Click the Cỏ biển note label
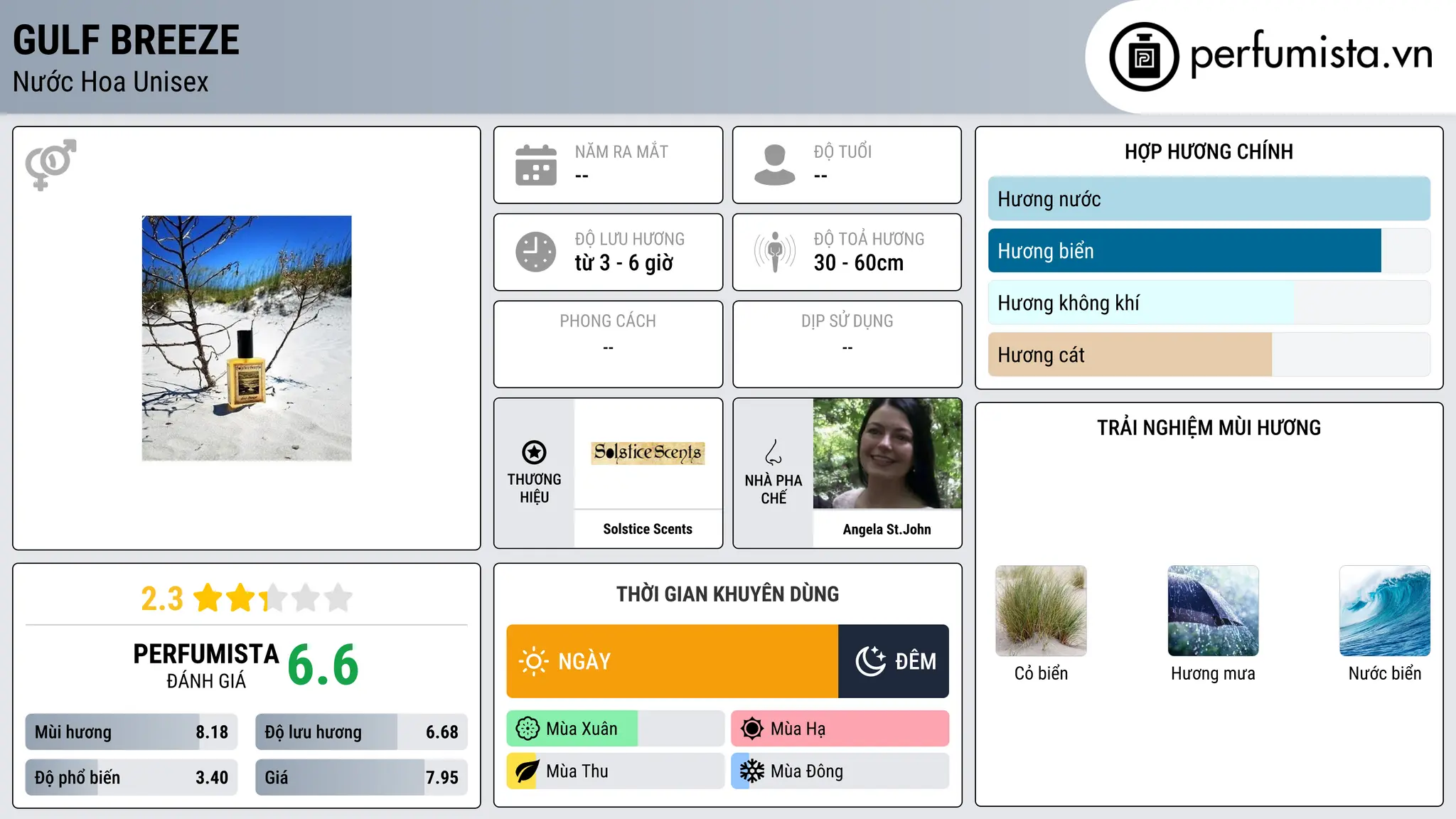 pyautogui.click(x=1041, y=673)
